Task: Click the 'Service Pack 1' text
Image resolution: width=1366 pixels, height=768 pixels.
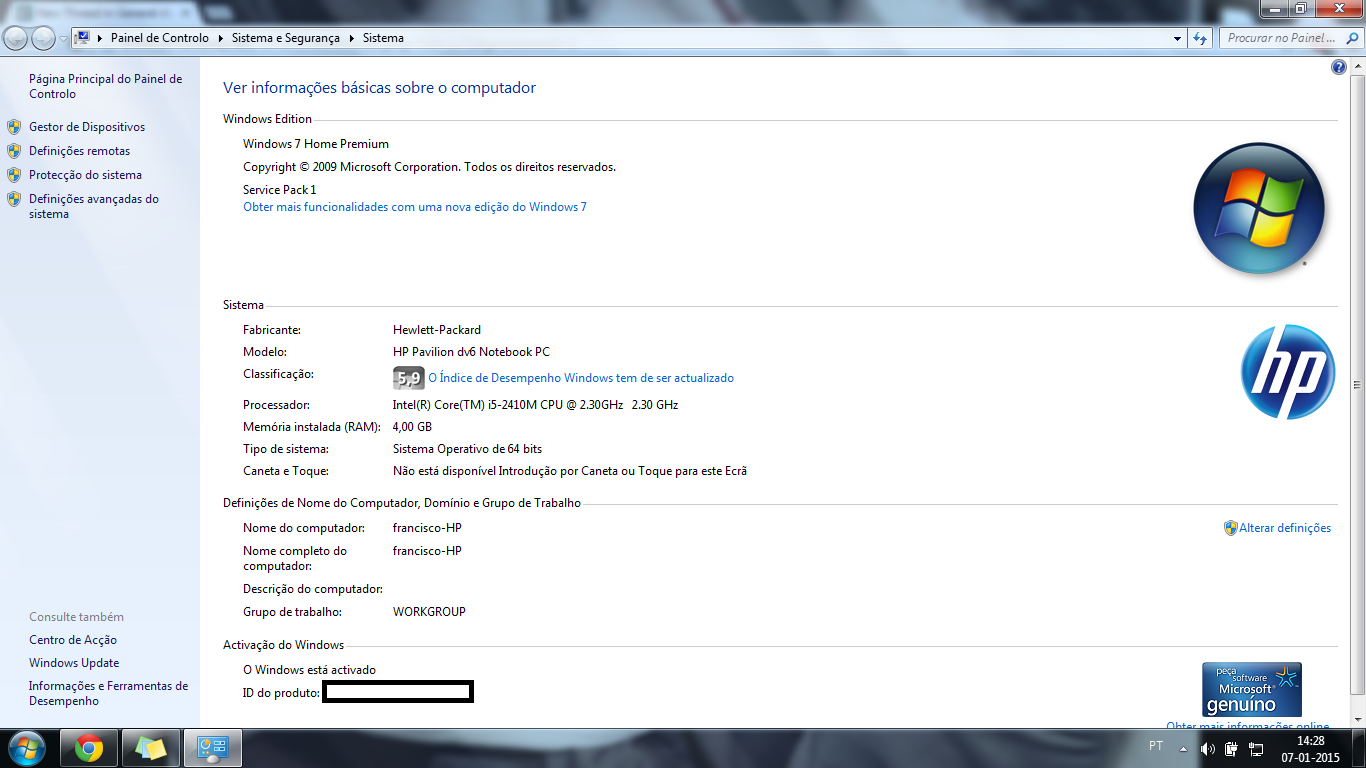Action: click(279, 190)
